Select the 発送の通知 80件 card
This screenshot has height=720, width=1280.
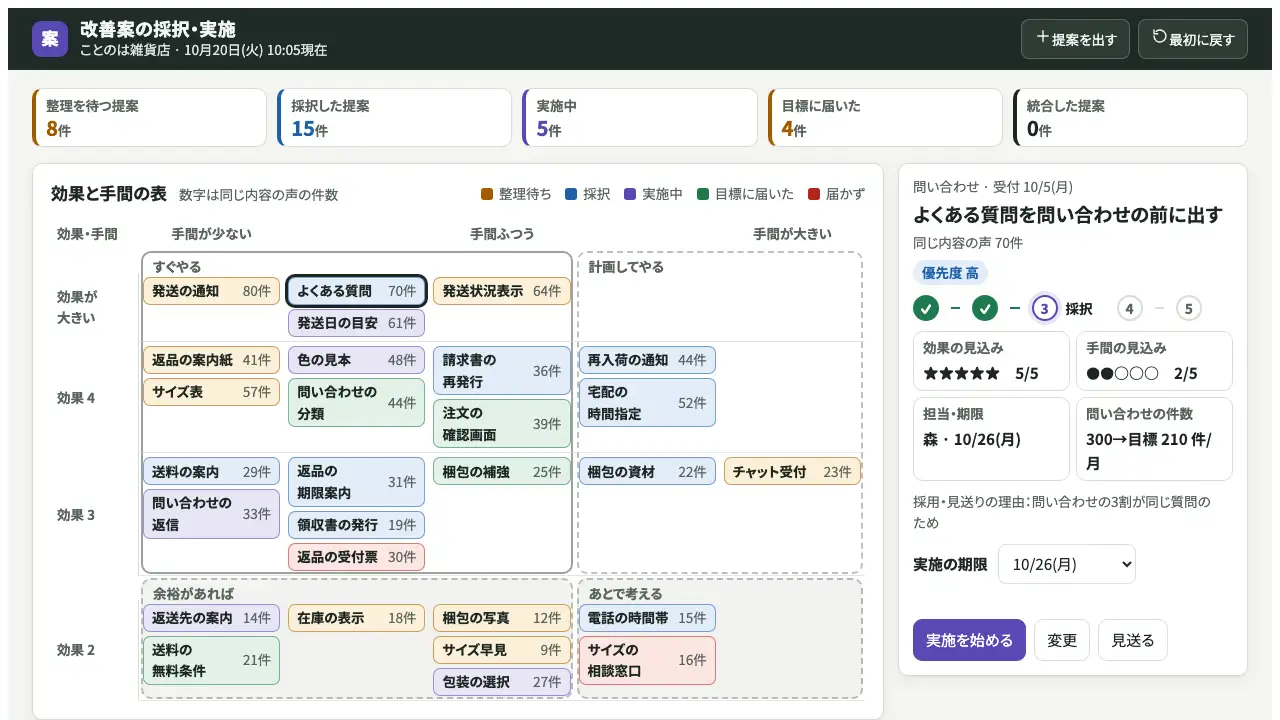coord(211,291)
